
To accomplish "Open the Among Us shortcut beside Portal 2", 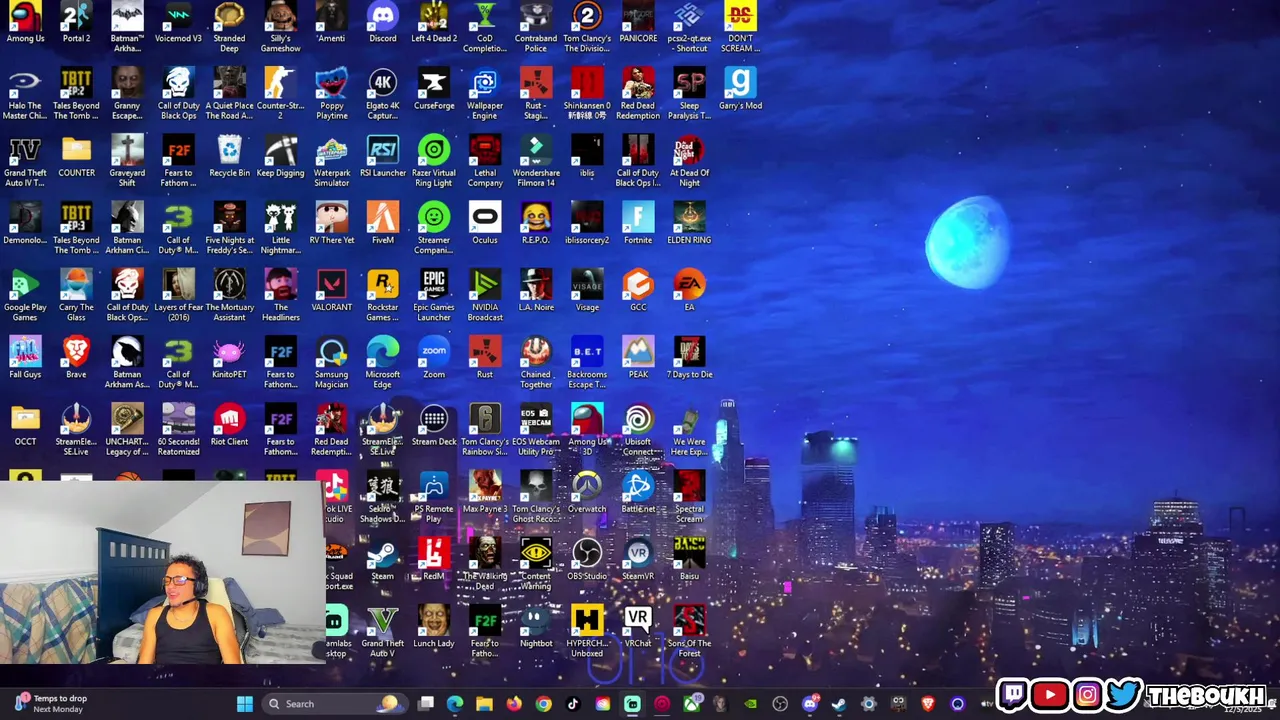I will 25,22.
